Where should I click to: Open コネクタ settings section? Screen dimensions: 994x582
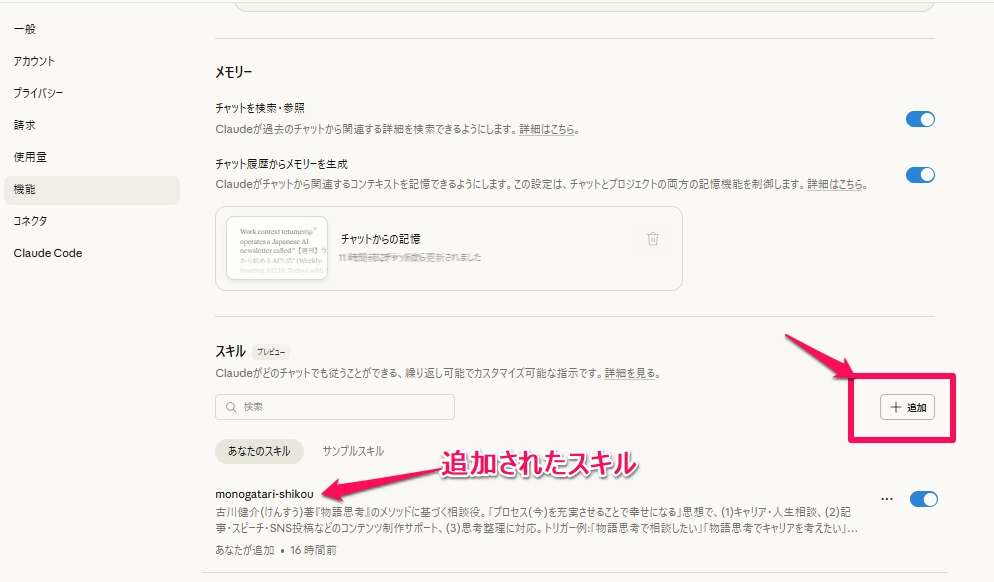click(x=30, y=221)
